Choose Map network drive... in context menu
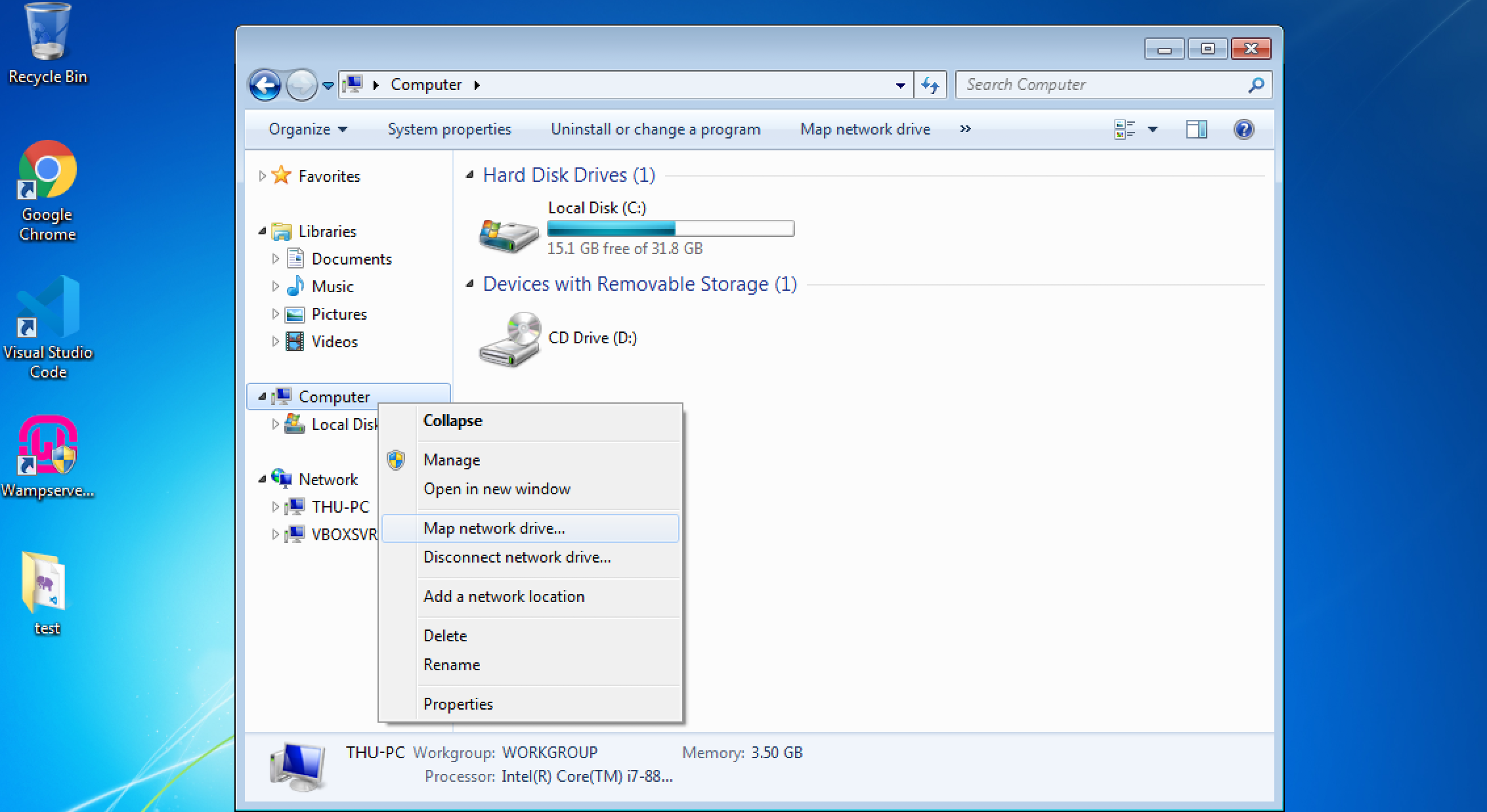The width and height of the screenshot is (1487, 812). [494, 528]
